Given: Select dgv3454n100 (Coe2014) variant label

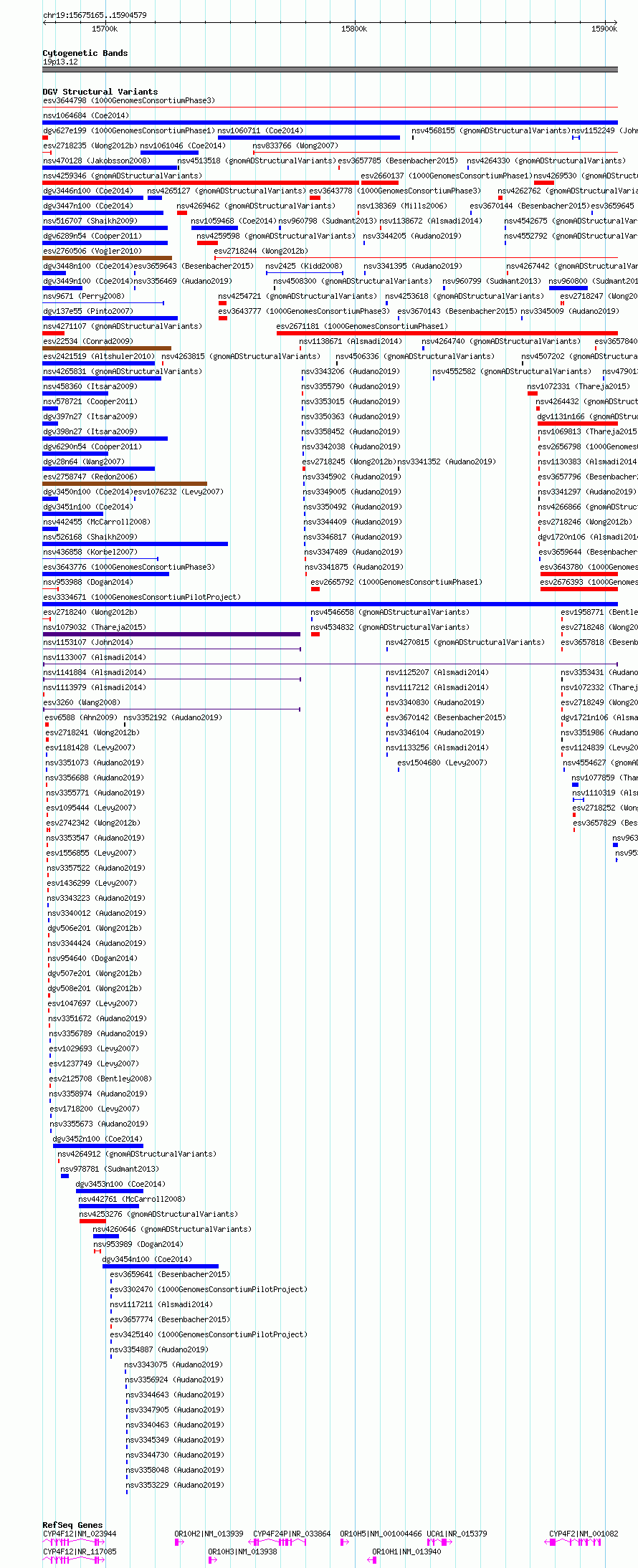Looking at the screenshot, I should point(147,1259).
